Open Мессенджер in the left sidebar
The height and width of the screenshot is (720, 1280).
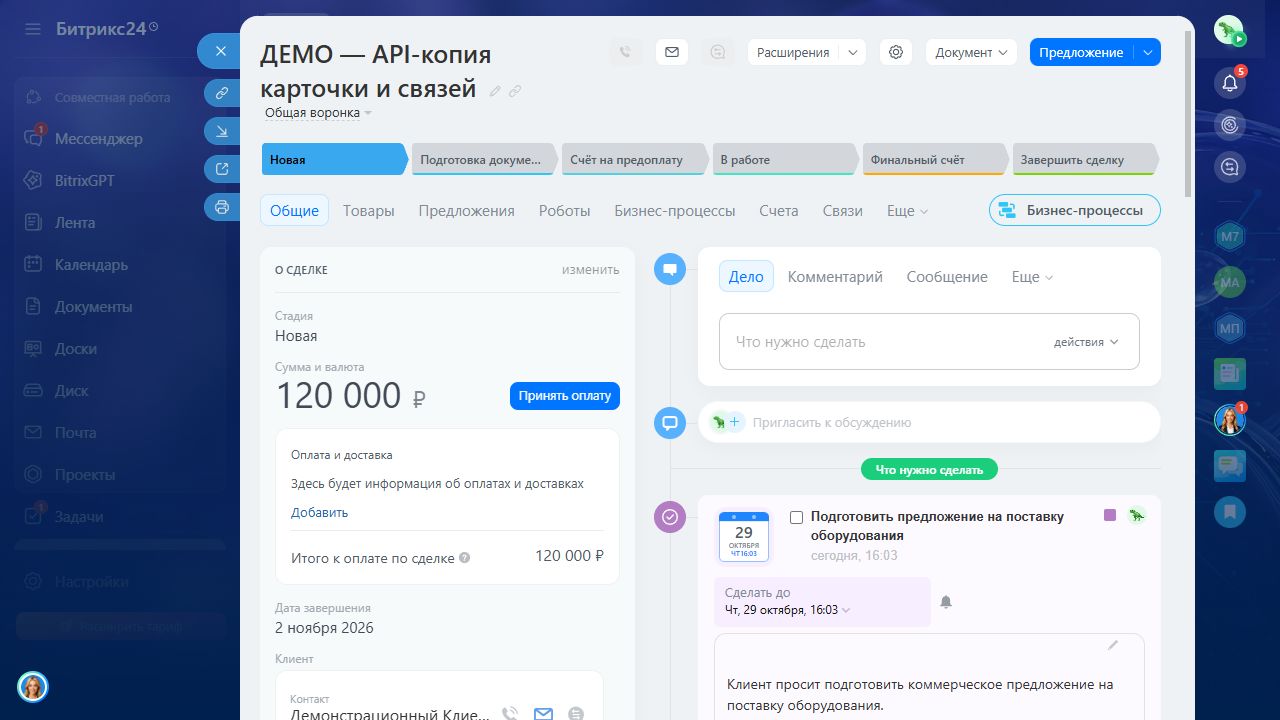pos(99,139)
